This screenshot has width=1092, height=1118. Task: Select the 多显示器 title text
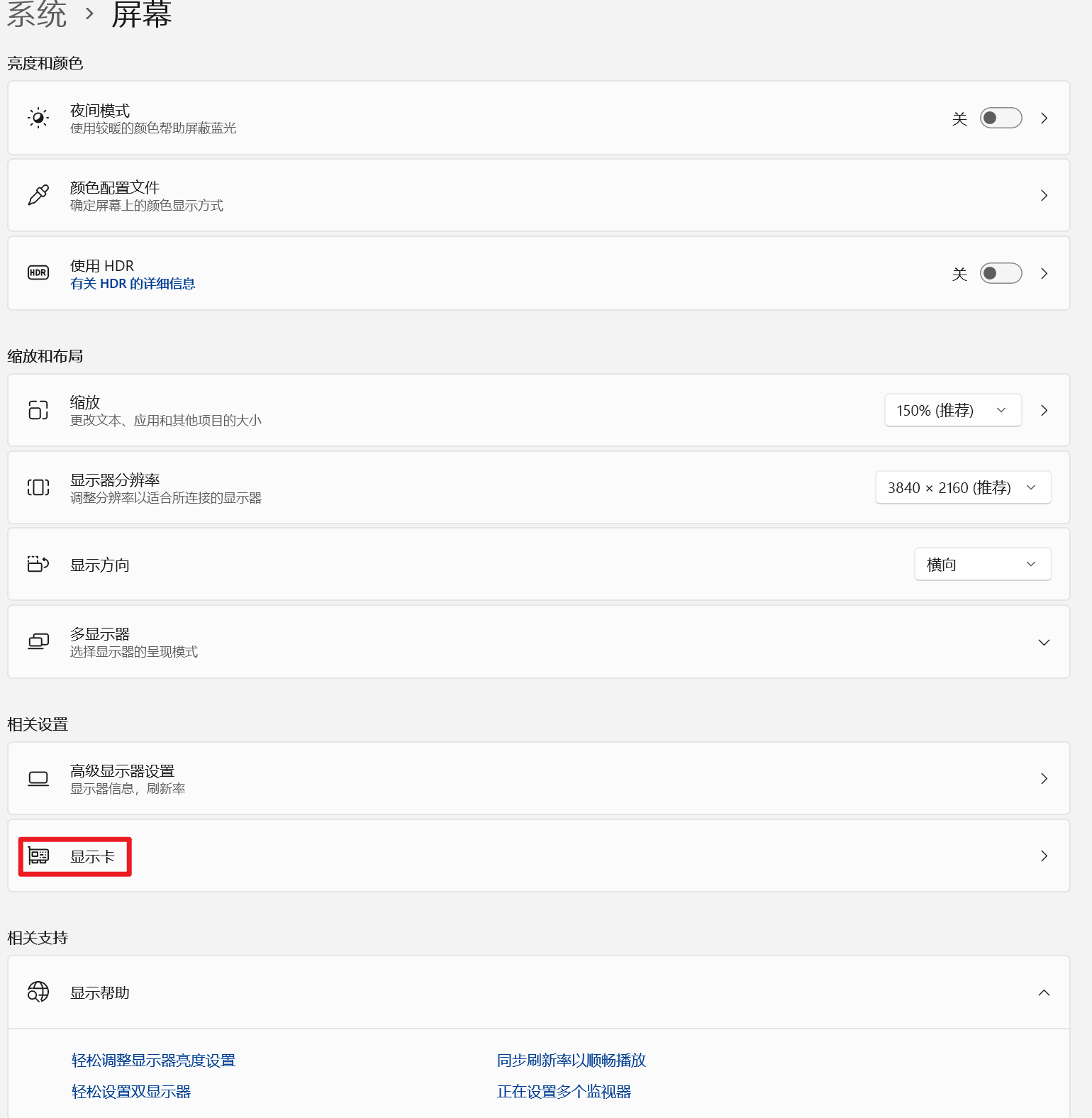100,633
